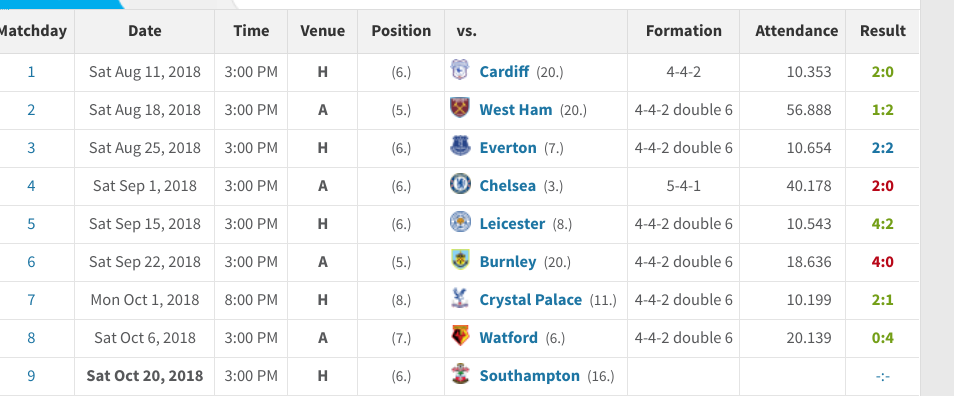This screenshot has width=954, height=396.
Task: Open the Southampton team link
Action: 529,376
